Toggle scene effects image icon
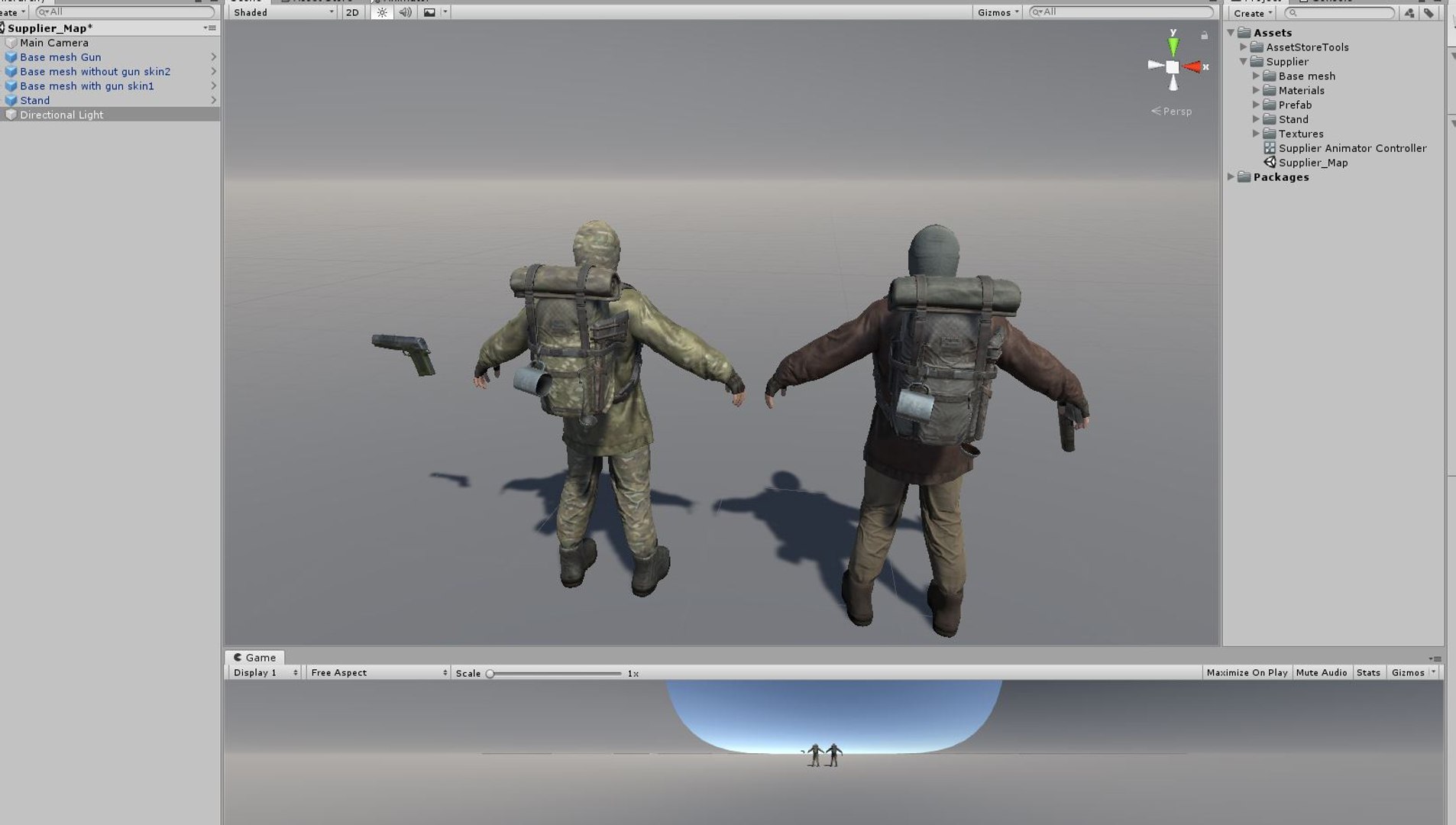The image size is (1456, 825). point(429,12)
